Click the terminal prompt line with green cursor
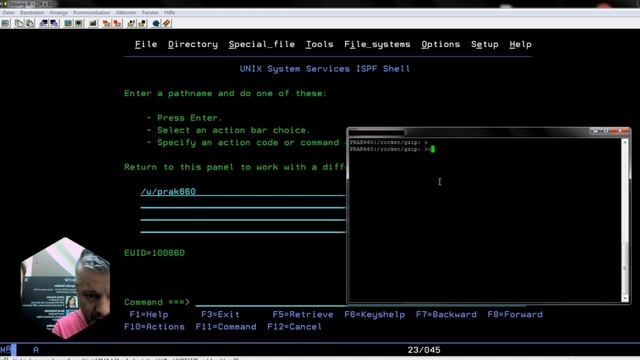This screenshot has width=640, height=360. [392, 149]
